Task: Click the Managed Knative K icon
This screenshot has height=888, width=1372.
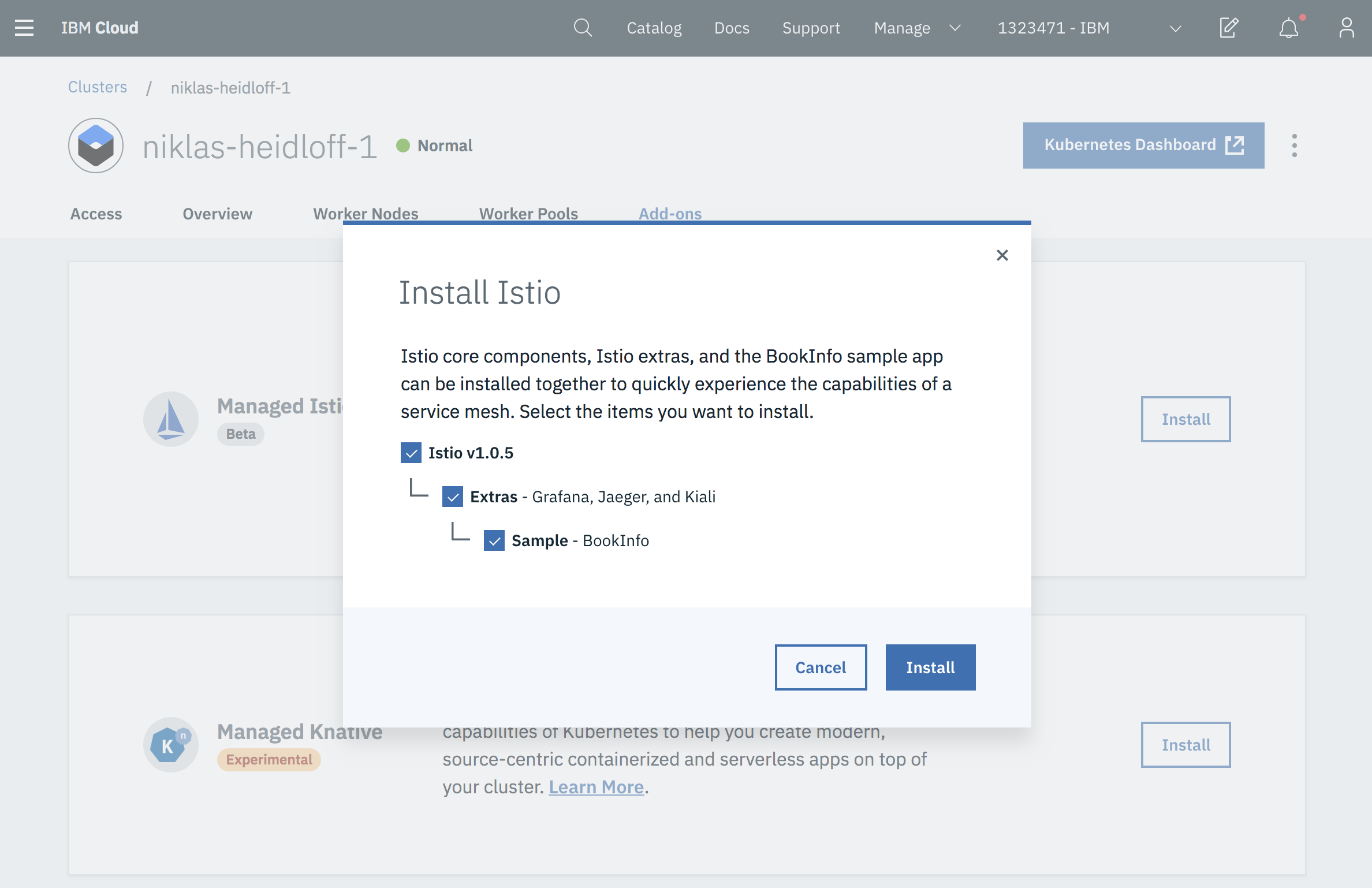Action: (171, 745)
